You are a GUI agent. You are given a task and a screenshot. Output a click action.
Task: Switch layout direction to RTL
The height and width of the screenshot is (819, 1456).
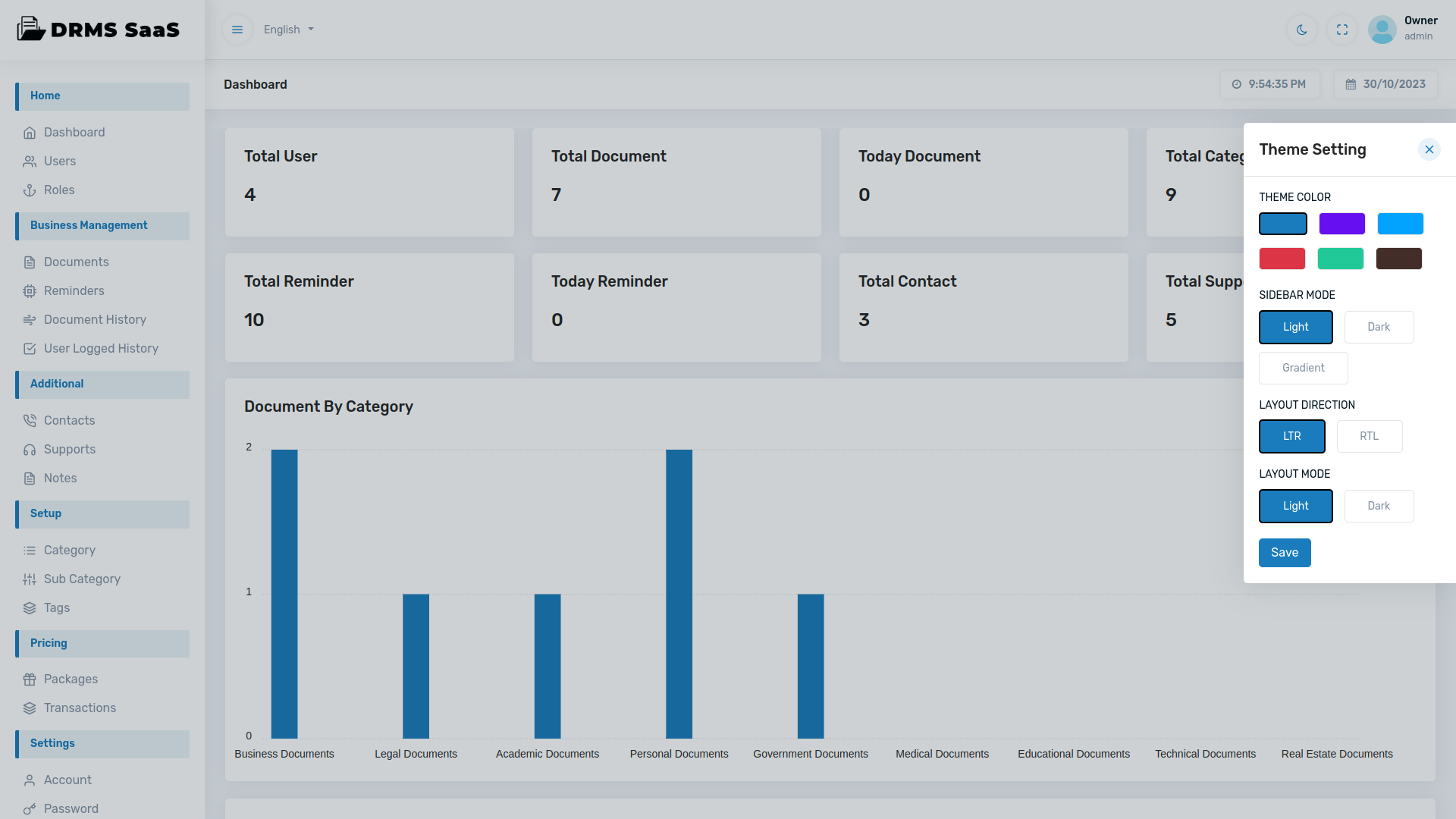1369,436
